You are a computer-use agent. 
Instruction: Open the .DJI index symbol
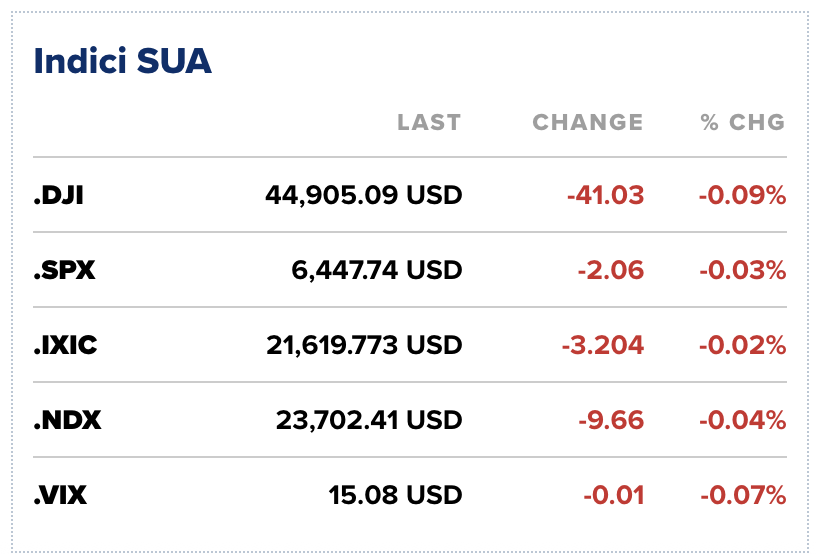(x=58, y=195)
